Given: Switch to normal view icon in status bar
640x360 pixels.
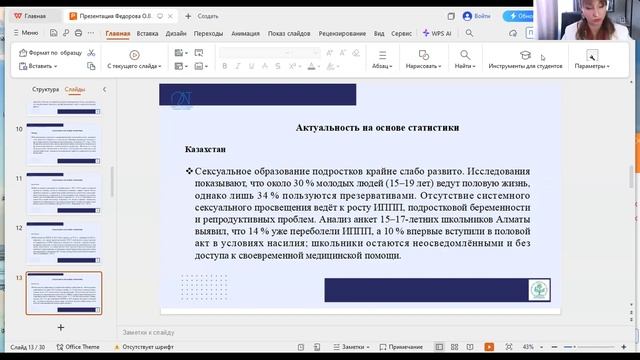Looking at the screenshot, I should pos(439,347).
